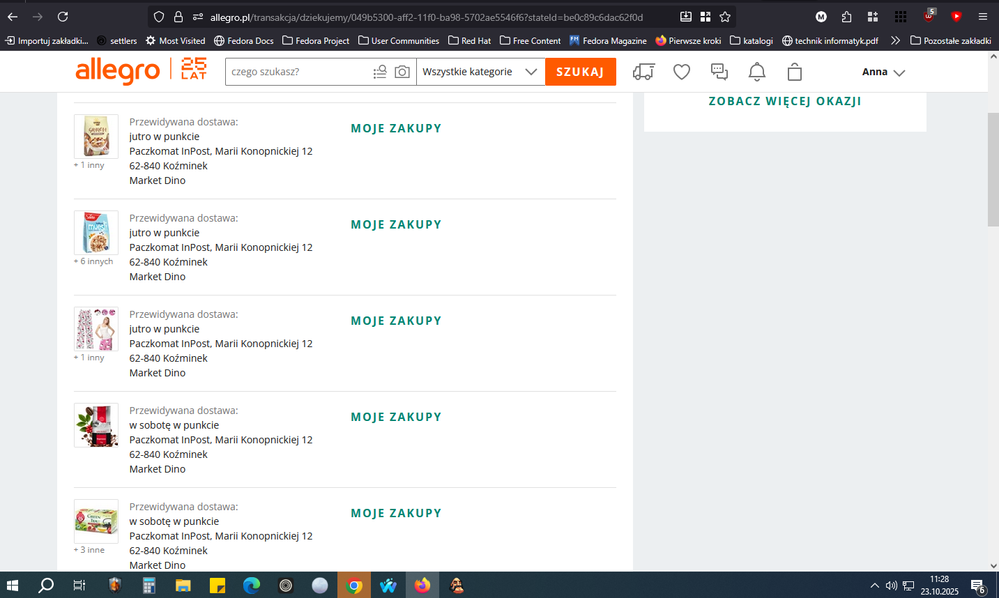Open the delivery truck icon in Allegro header
Image resolution: width=999 pixels, height=598 pixels.
tap(644, 72)
